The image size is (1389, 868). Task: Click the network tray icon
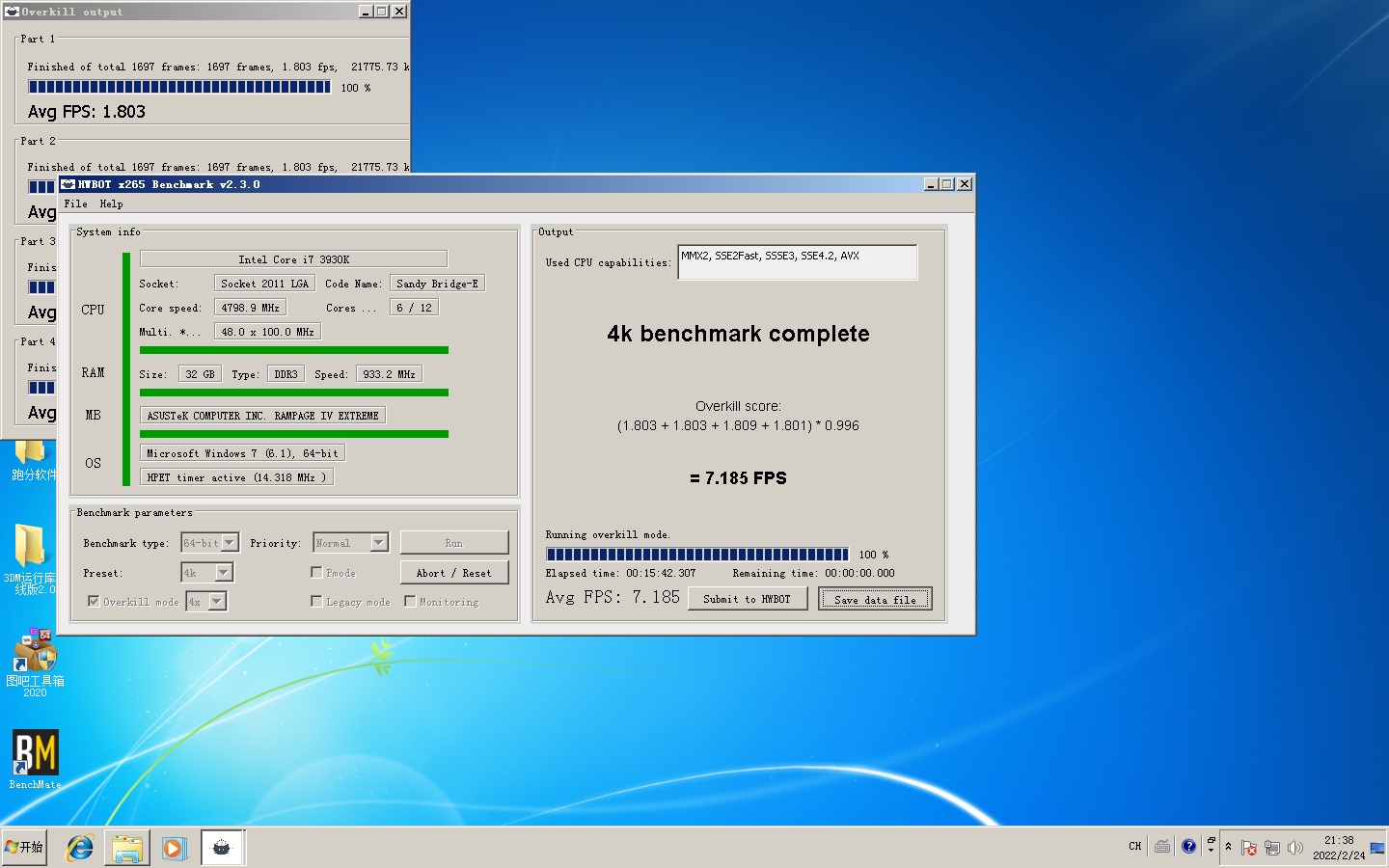coord(1272,848)
